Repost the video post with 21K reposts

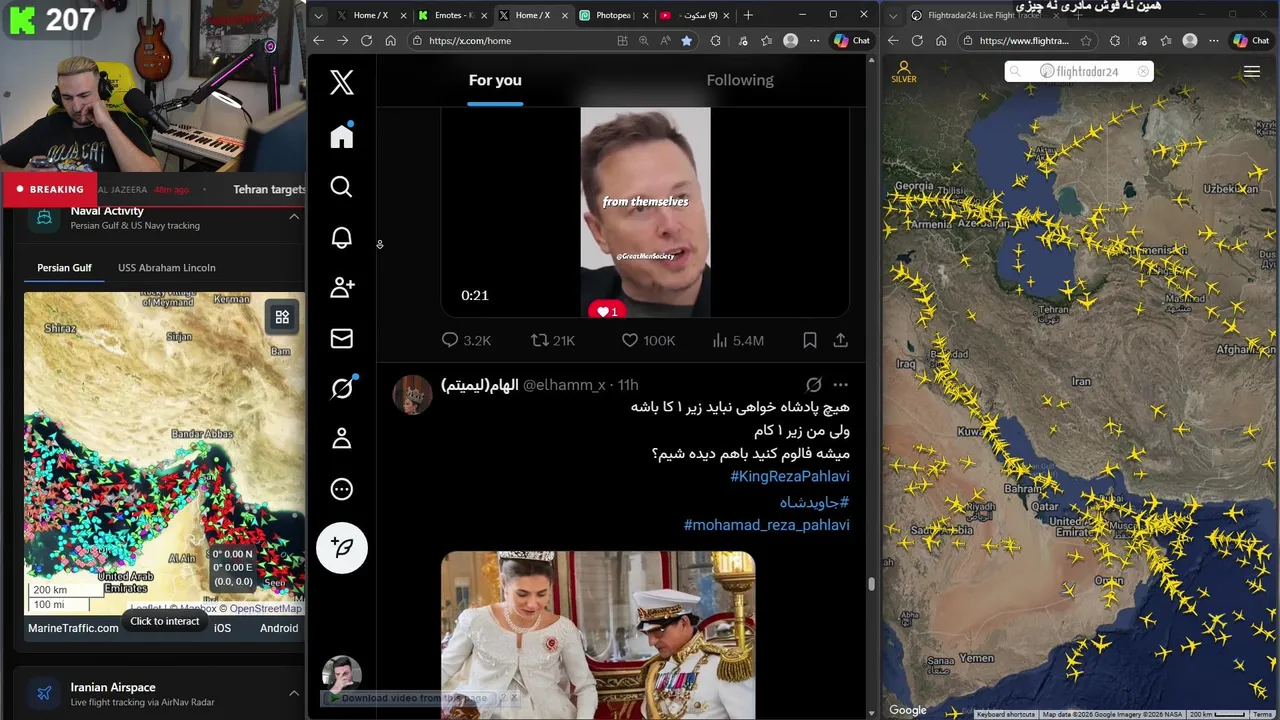pos(553,341)
